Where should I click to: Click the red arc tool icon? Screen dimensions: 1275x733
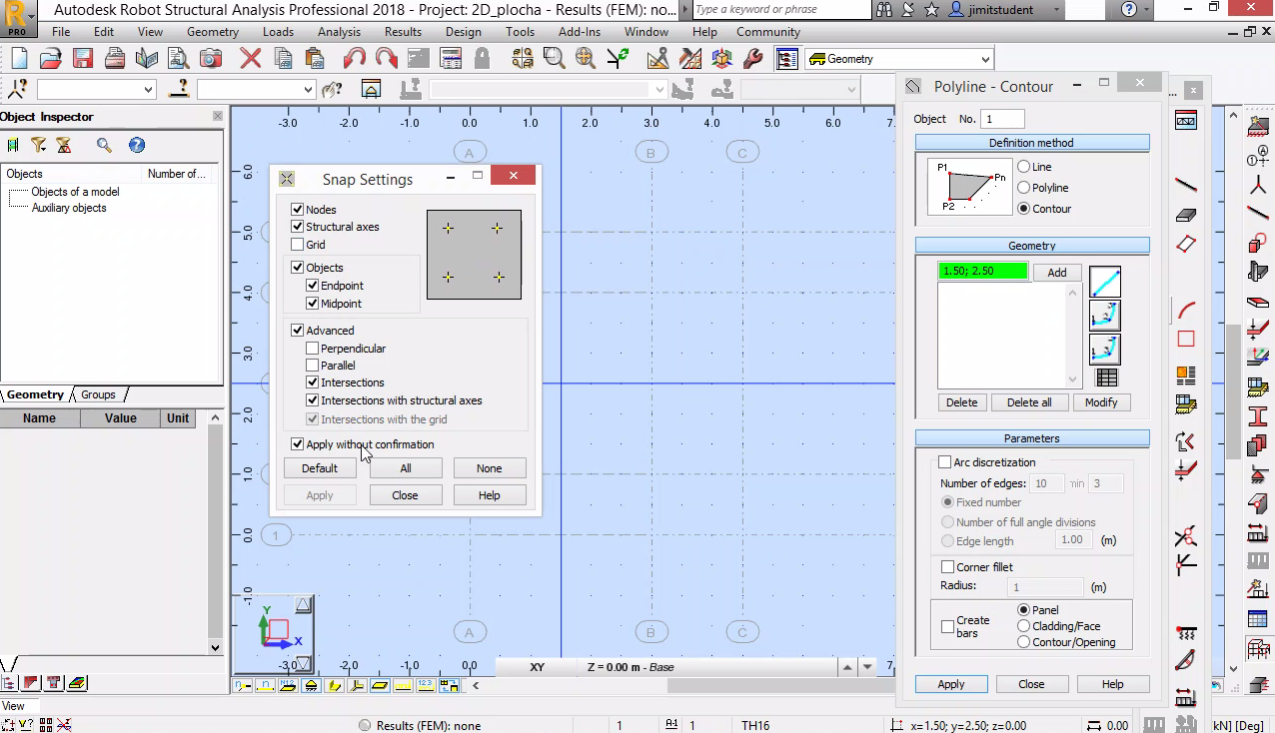[x=1186, y=310]
